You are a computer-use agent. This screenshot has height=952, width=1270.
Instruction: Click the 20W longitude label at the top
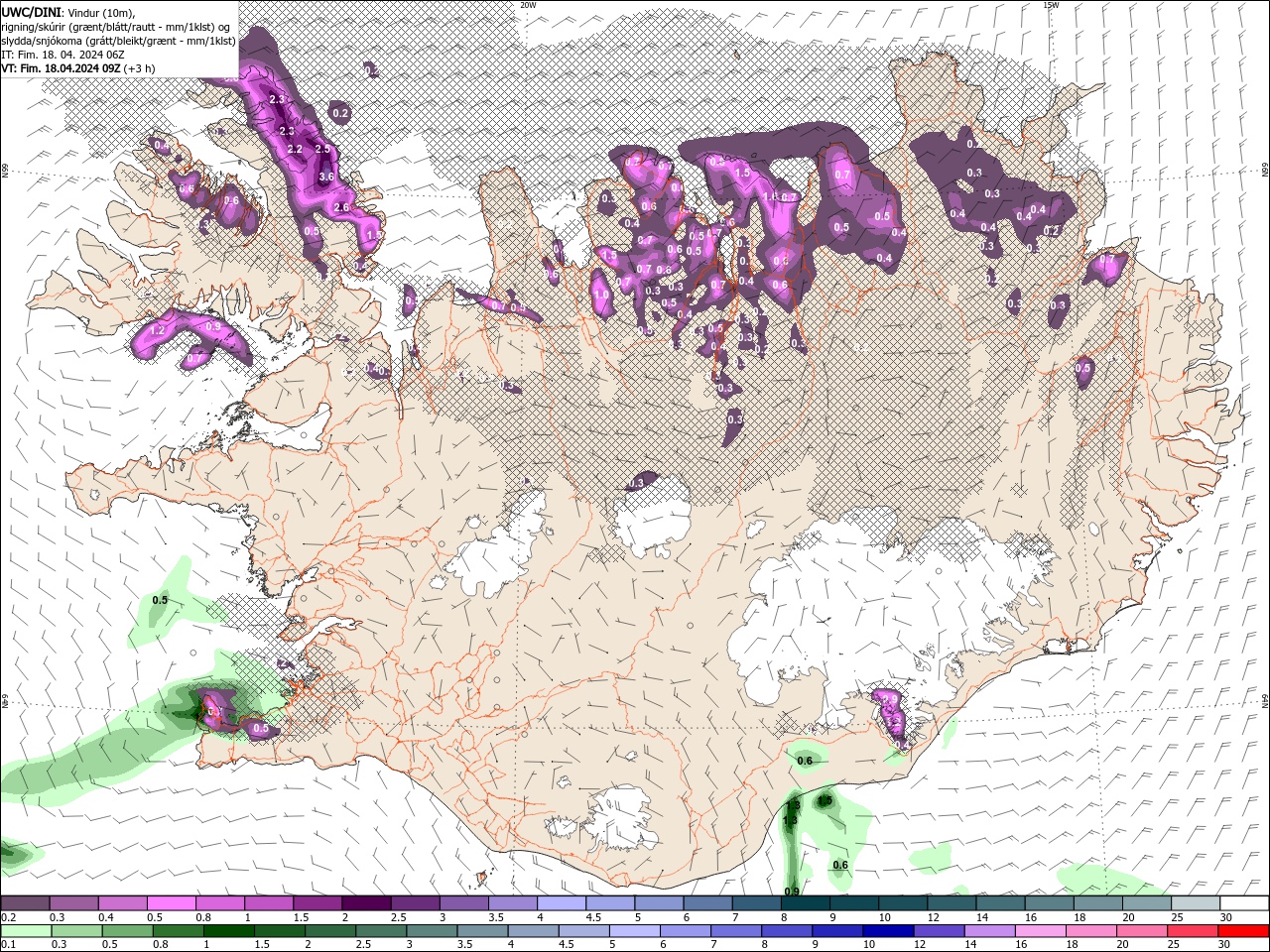[528, 5]
